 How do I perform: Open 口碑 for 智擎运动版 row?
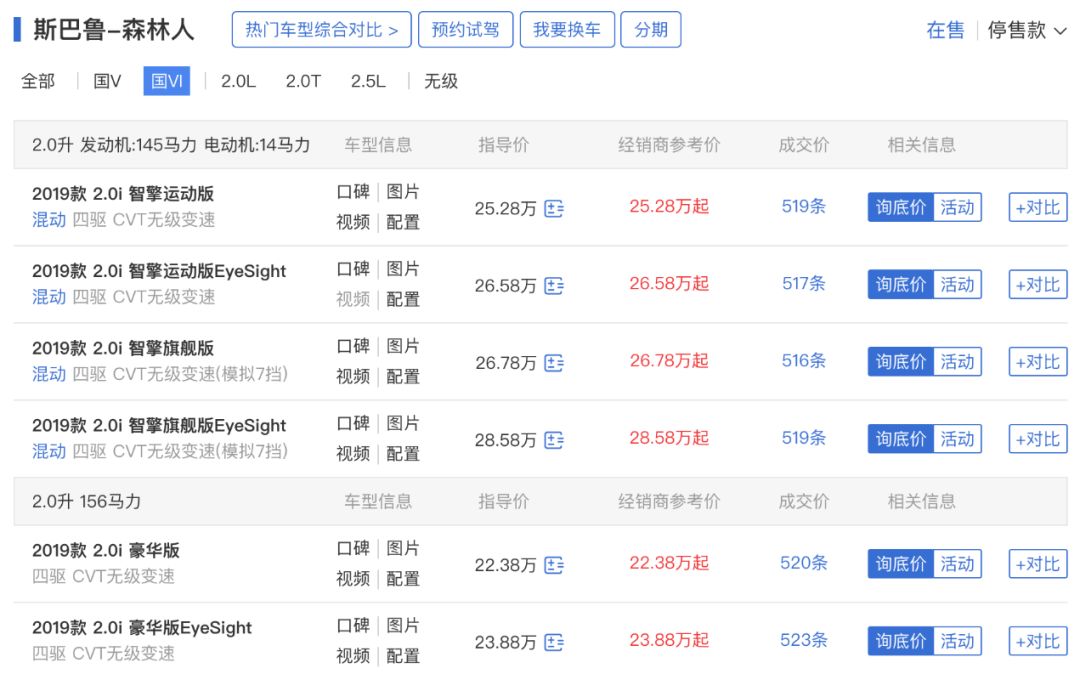click(353, 191)
